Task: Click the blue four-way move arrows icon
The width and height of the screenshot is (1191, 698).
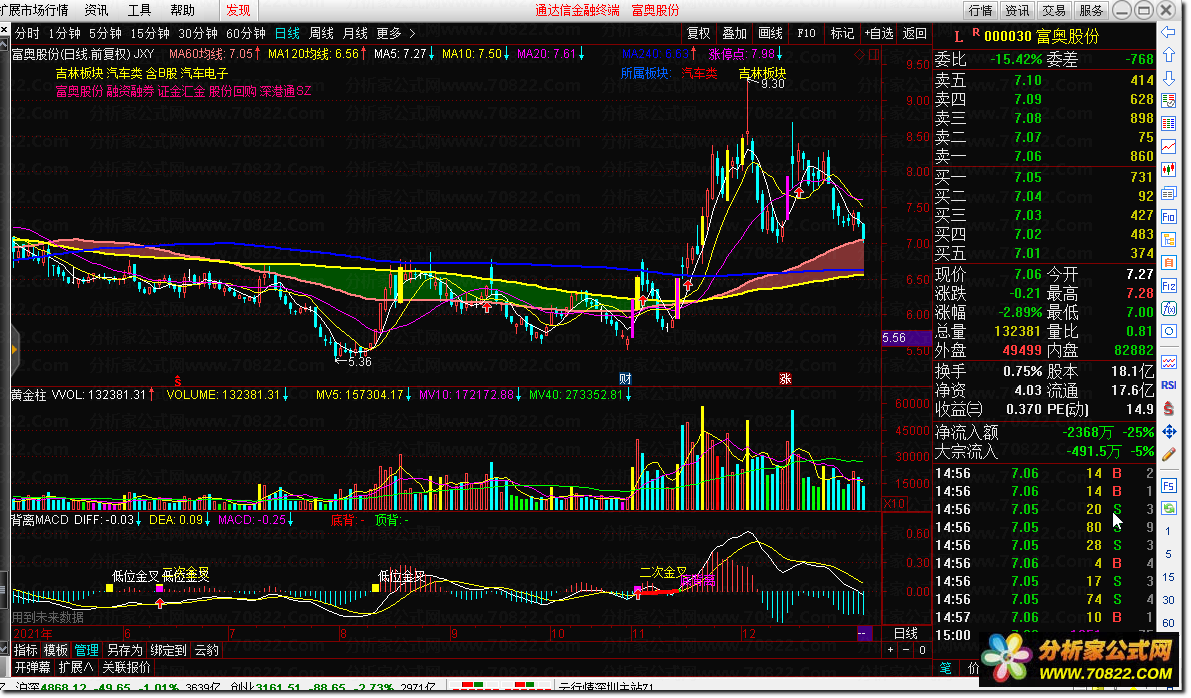Action: click(1168, 431)
